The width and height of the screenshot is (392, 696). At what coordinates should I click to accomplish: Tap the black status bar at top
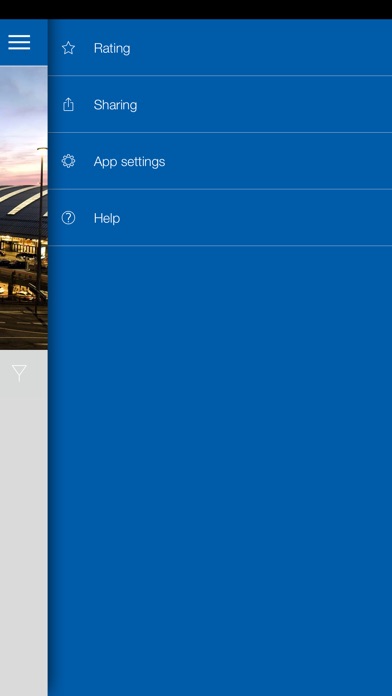click(196, 9)
